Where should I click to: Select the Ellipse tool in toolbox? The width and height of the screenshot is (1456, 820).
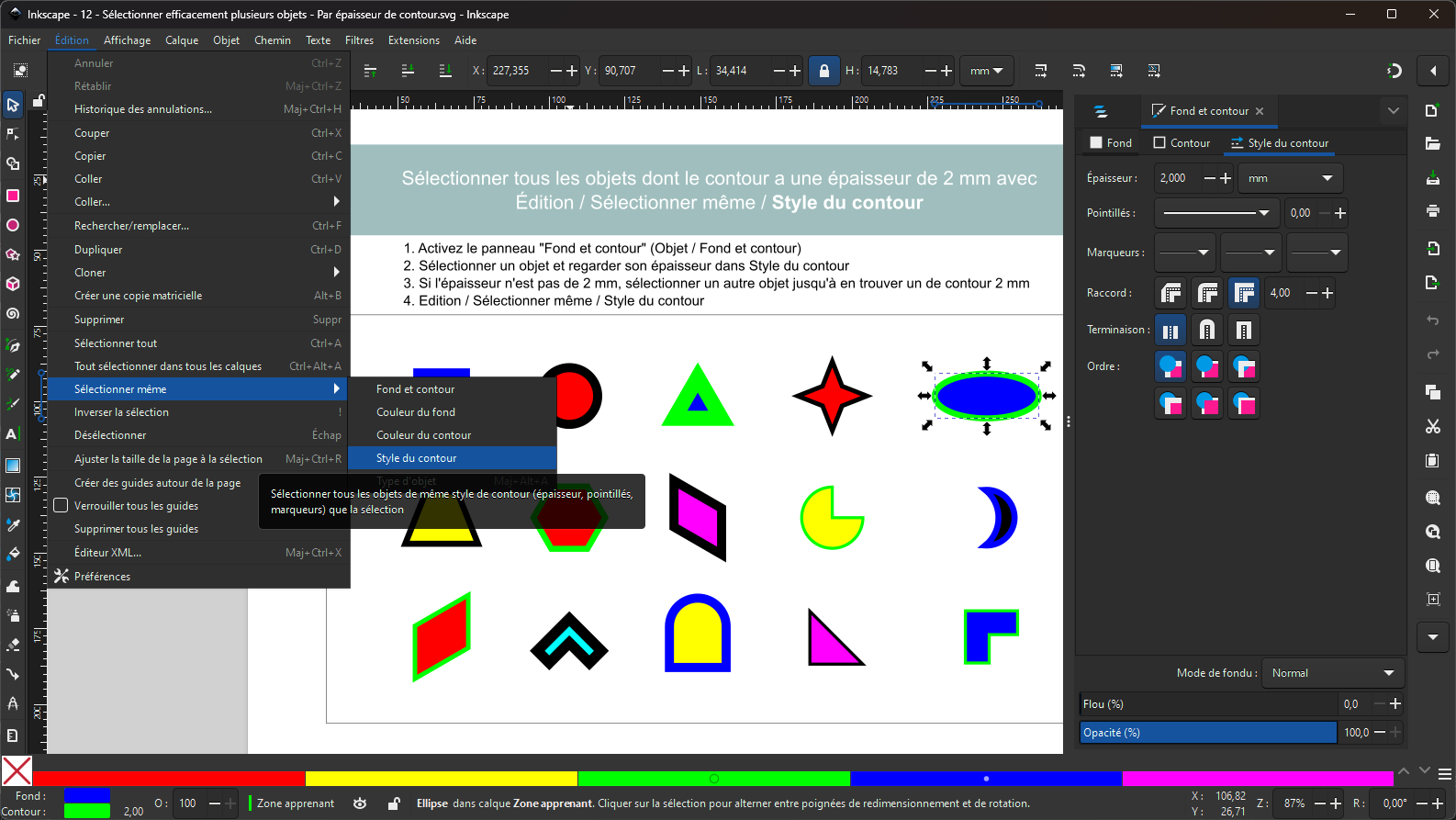coord(13,225)
